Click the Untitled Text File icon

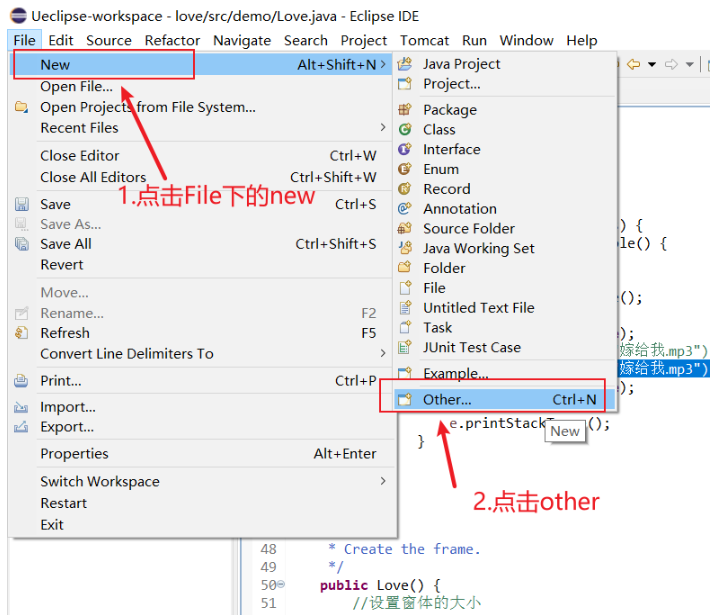click(405, 307)
